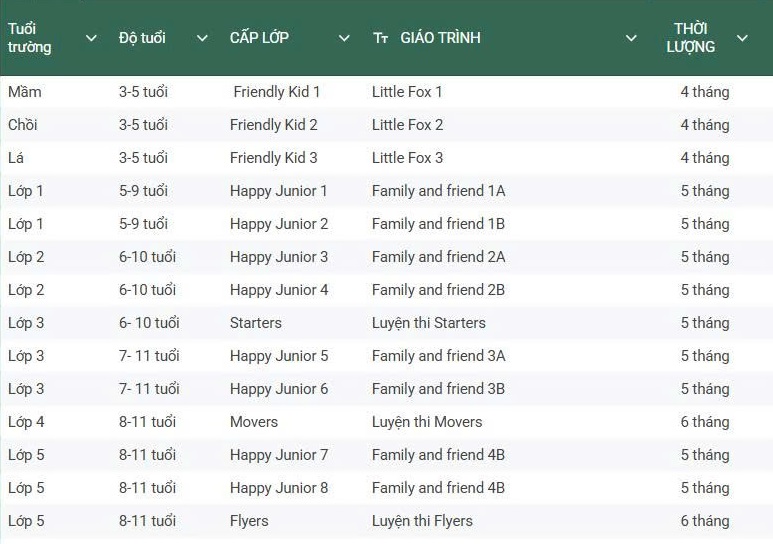The image size is (773, 544).
Task: Click the cell 'Chồi'
Action: (23, 125)
